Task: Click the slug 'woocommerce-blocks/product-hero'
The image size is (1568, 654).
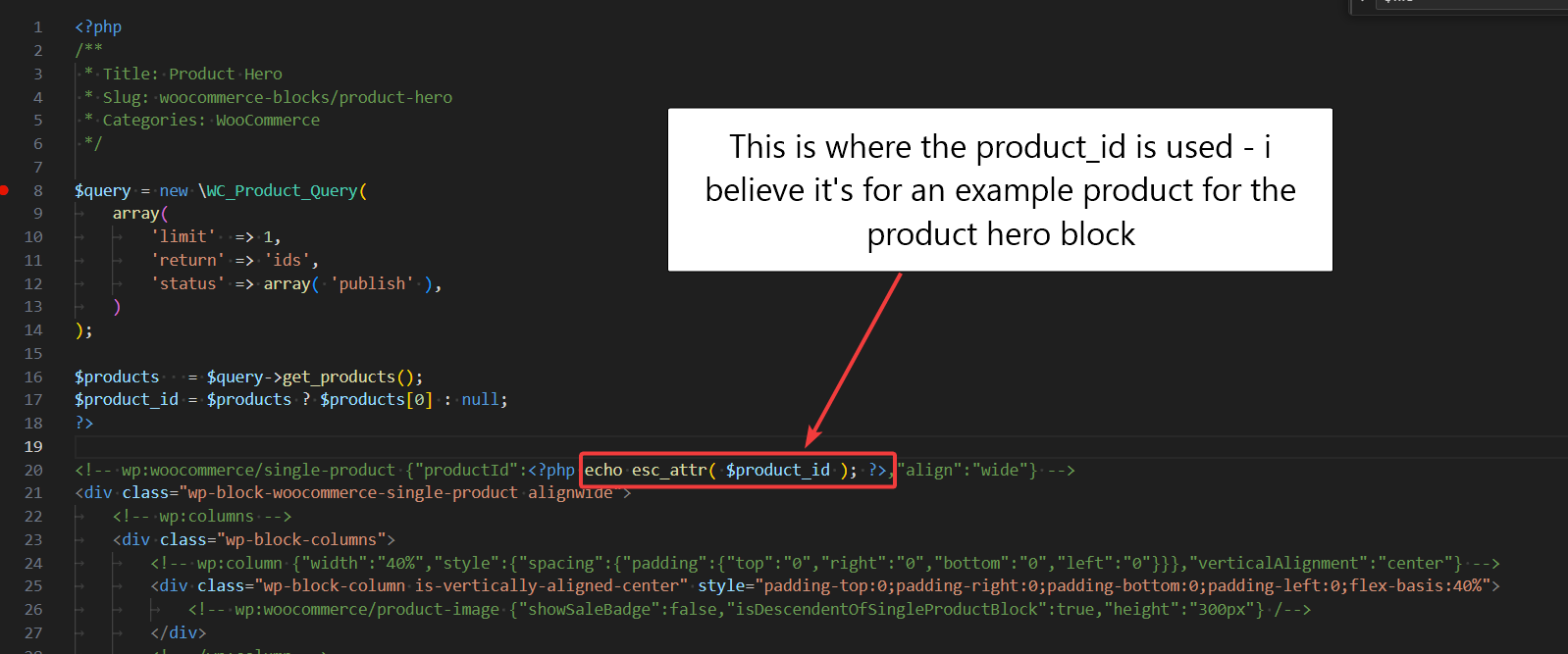Action: pos(305,98)
